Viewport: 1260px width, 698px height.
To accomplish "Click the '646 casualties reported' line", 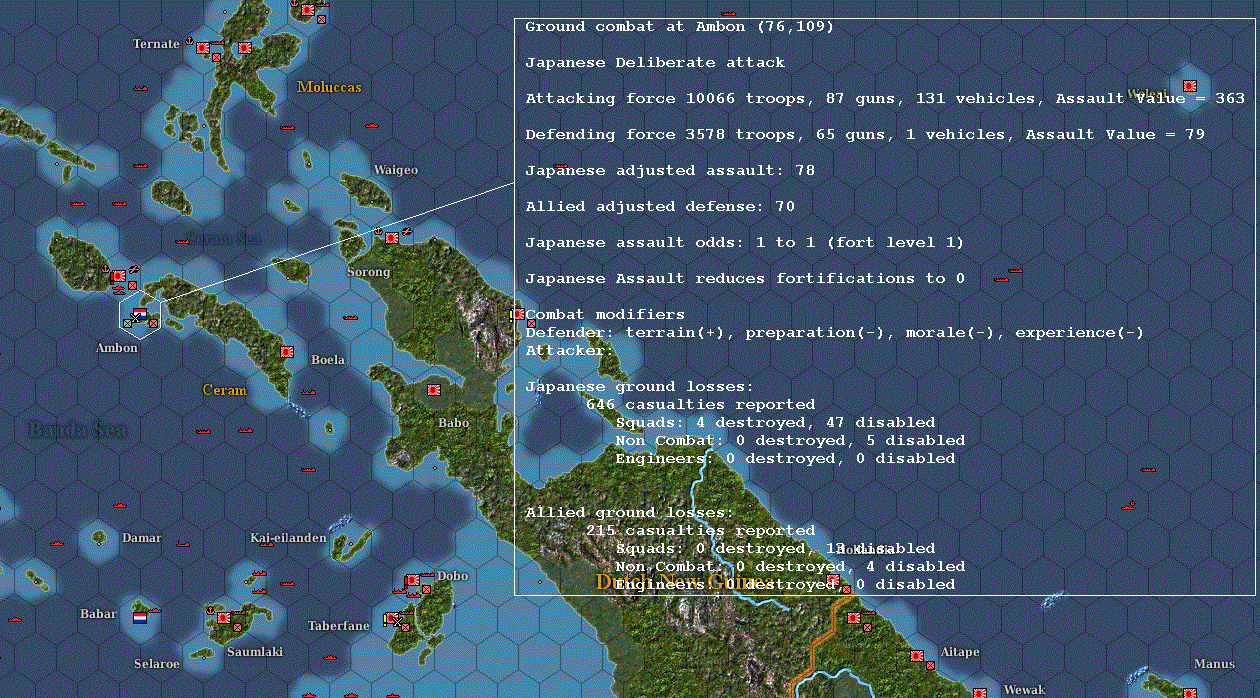I will click(x=700, y=405).
